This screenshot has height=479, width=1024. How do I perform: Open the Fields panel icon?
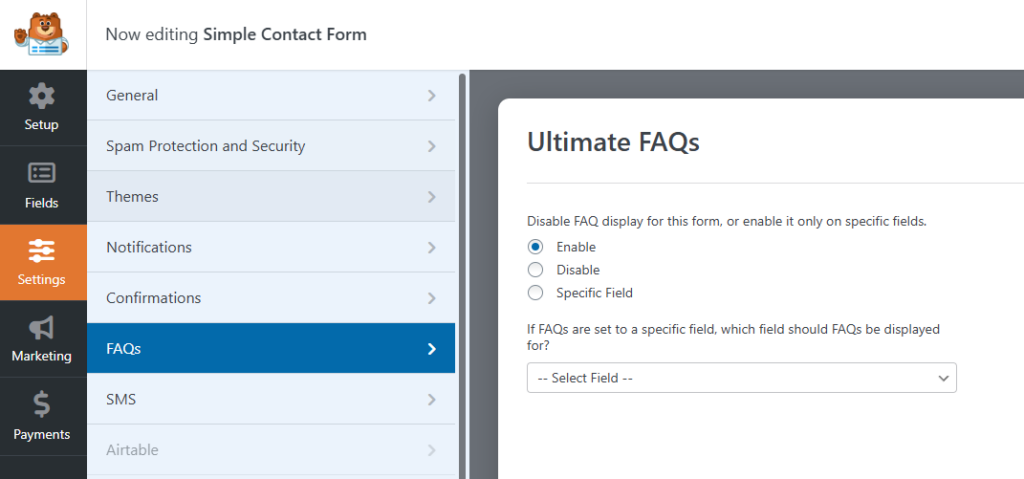click(41, 174)
